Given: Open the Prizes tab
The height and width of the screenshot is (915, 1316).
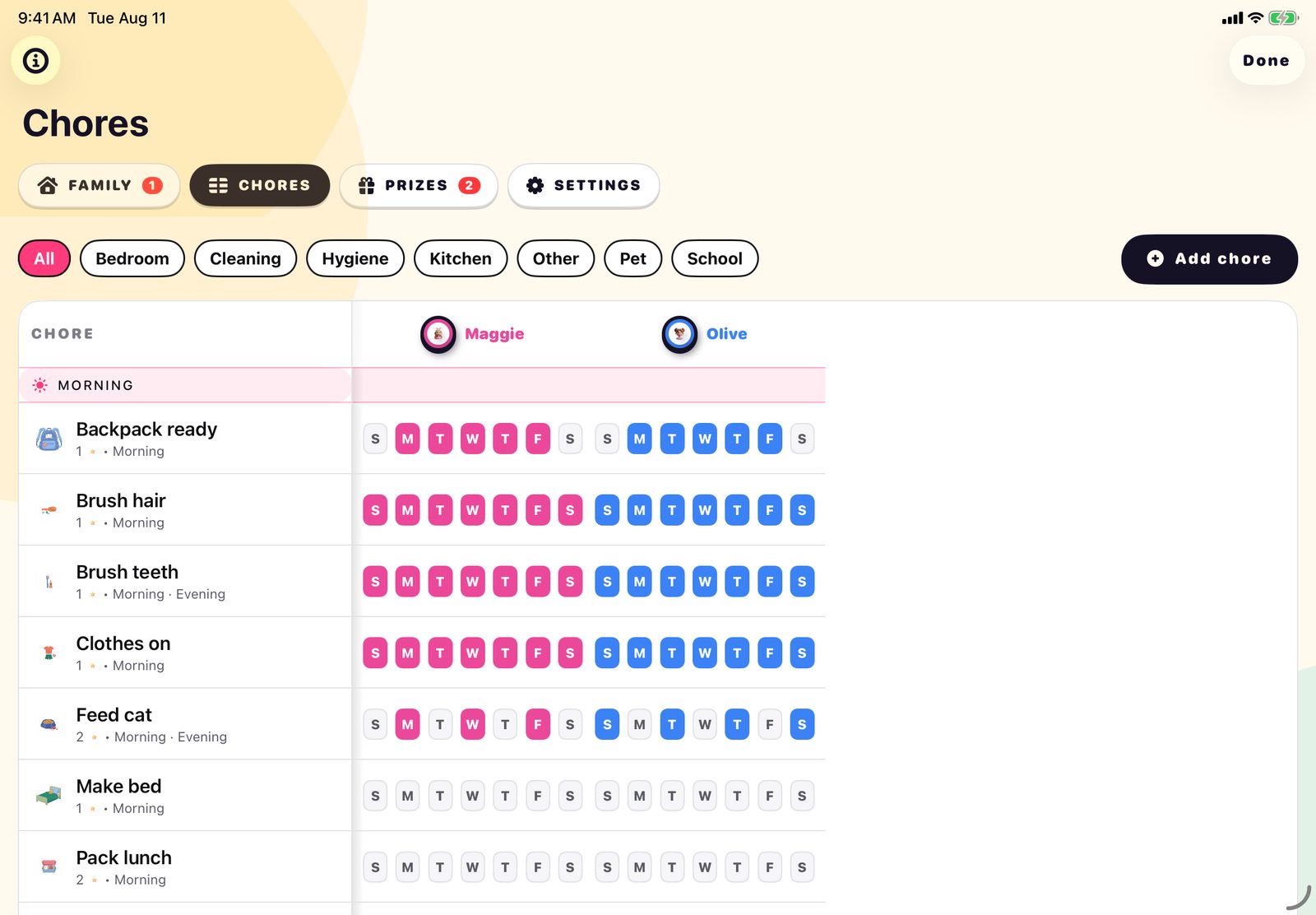Looking at the screenshot, I should tap(419, 185).
